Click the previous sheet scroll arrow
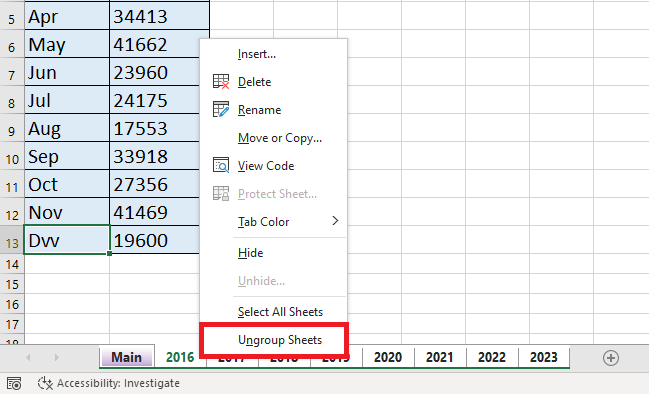 point(28,357)
